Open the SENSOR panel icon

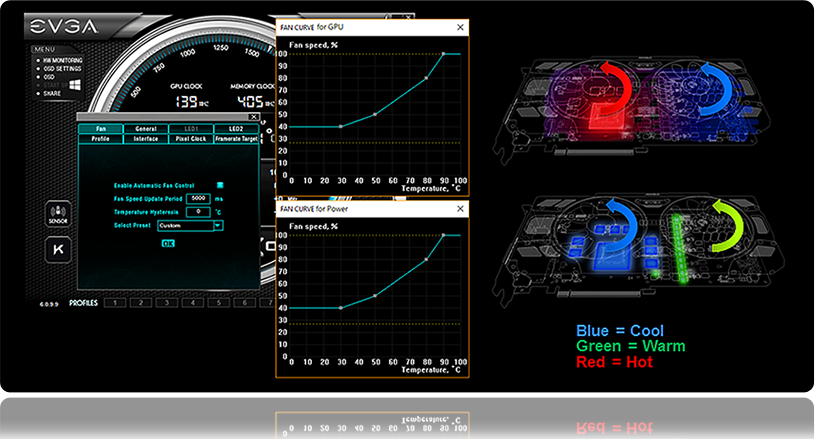click(x=58, y=214)
